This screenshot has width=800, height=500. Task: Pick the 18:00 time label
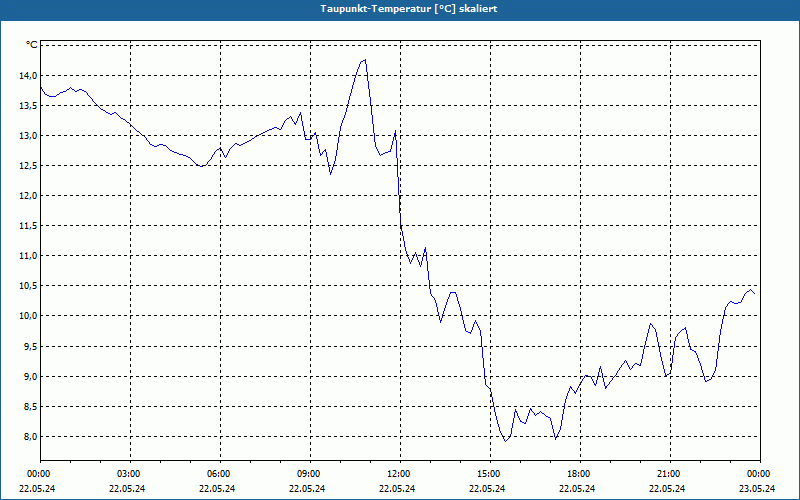click(578, 474)
